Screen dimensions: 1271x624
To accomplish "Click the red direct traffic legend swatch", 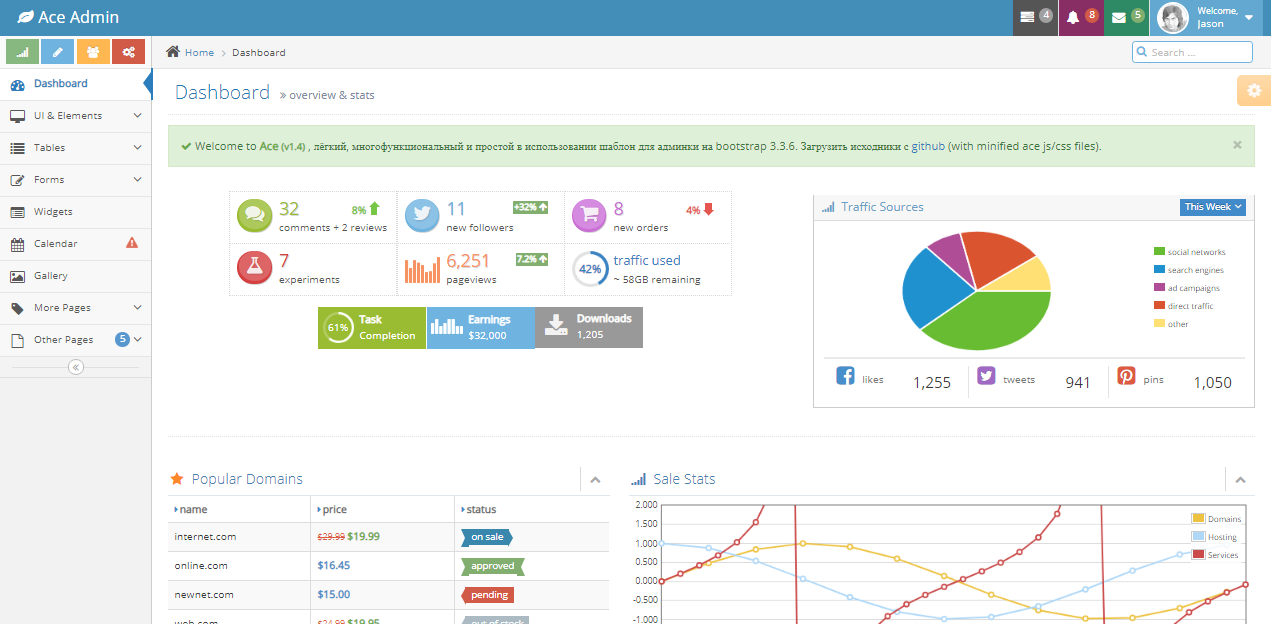I will (1159, 306).
